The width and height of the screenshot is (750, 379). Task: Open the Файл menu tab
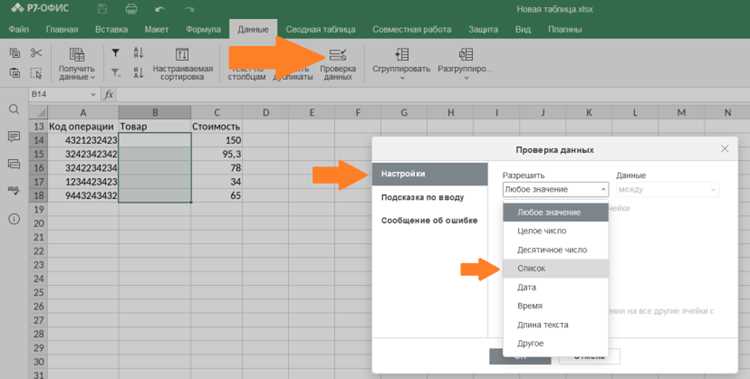[x=19, y=29]
